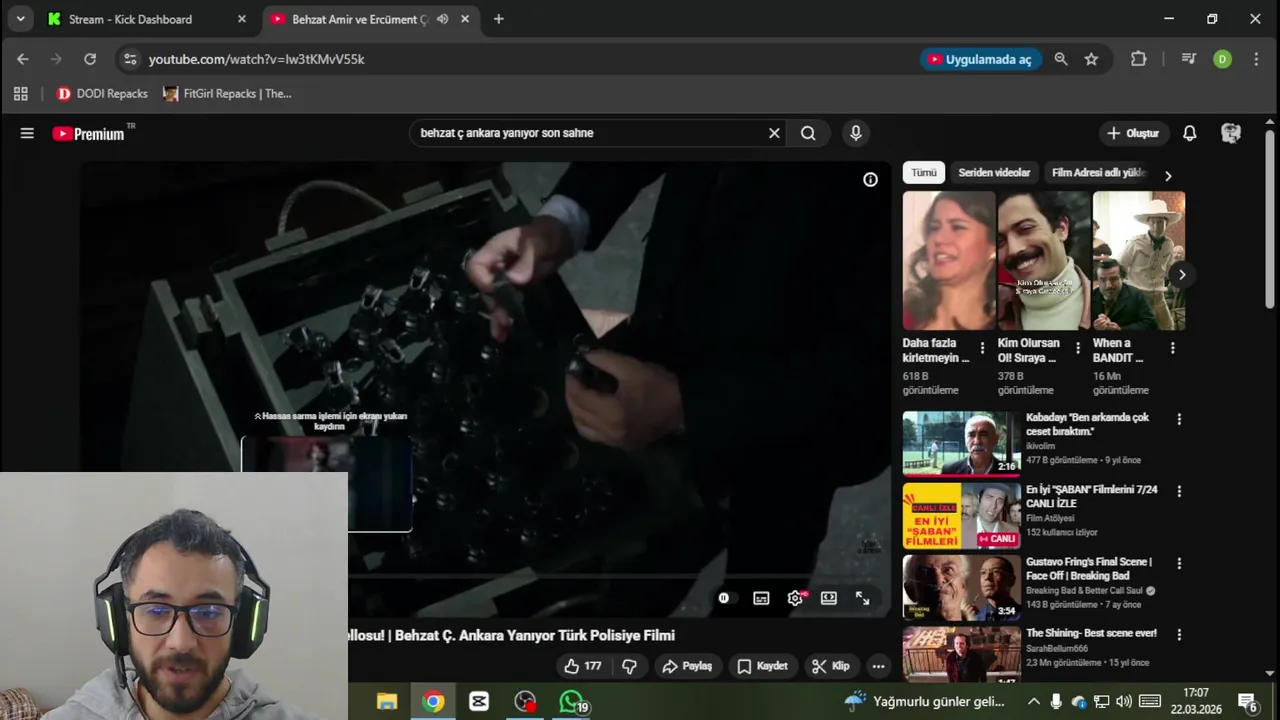The width and height of the screenshot is (1280, 720).
Task: Focus the address bar URL
Action: pyautogui.click(x=256, y=59)
